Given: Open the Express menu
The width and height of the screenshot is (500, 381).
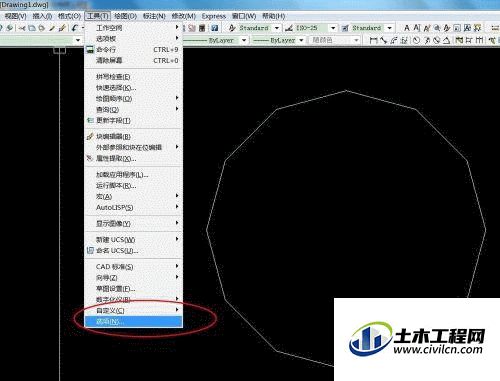Looking at the screenshot, I should [x=214, y=16].
